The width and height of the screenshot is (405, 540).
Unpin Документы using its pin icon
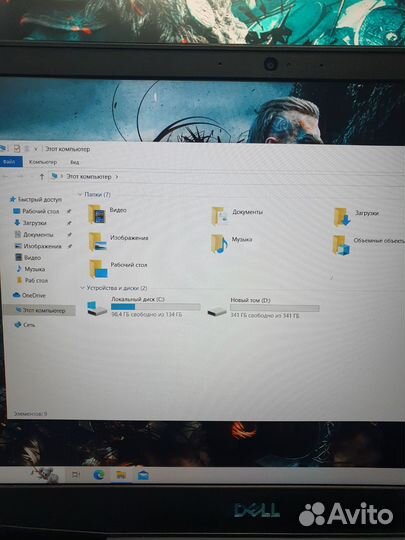tap(69, 235)
